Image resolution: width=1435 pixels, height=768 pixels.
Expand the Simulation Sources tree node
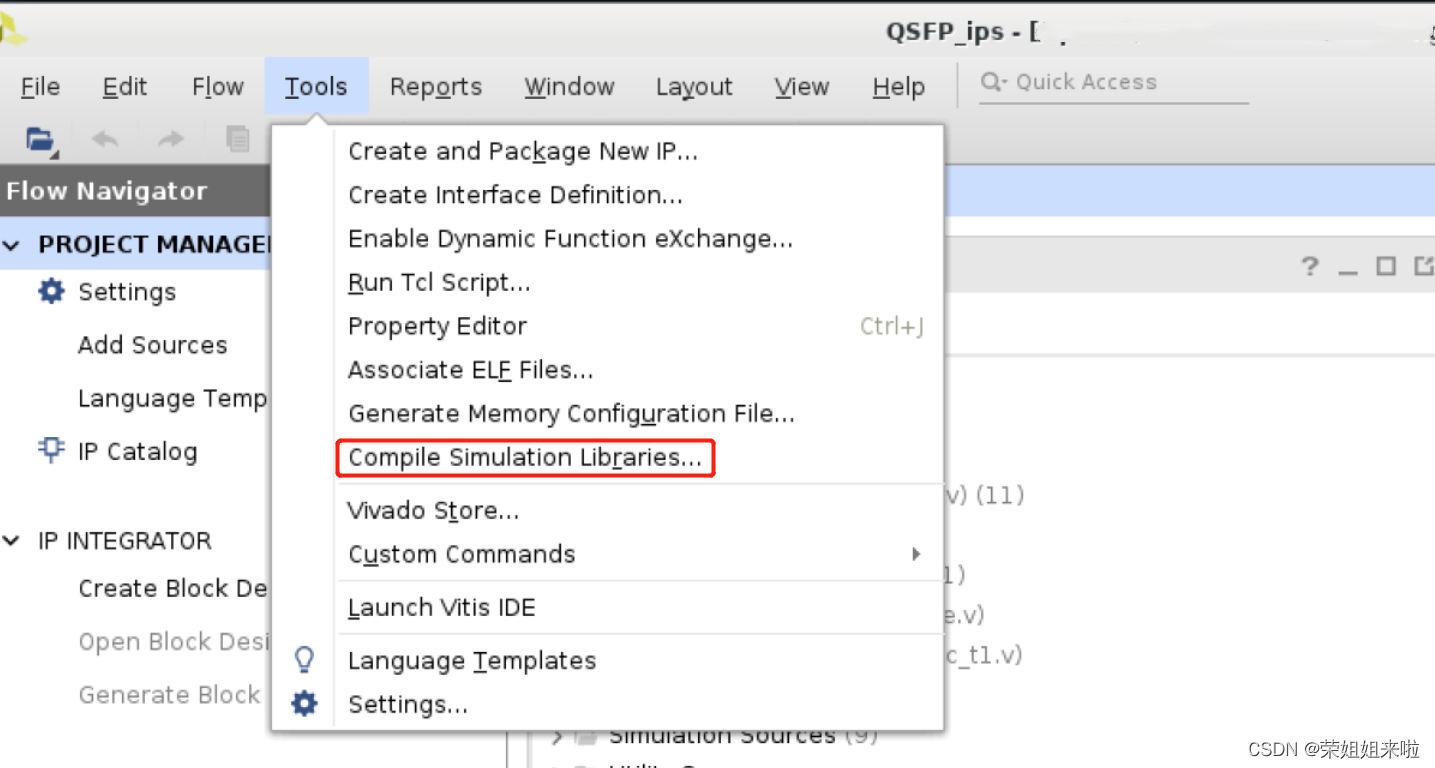pyautogui.click(x=557, y=735)
